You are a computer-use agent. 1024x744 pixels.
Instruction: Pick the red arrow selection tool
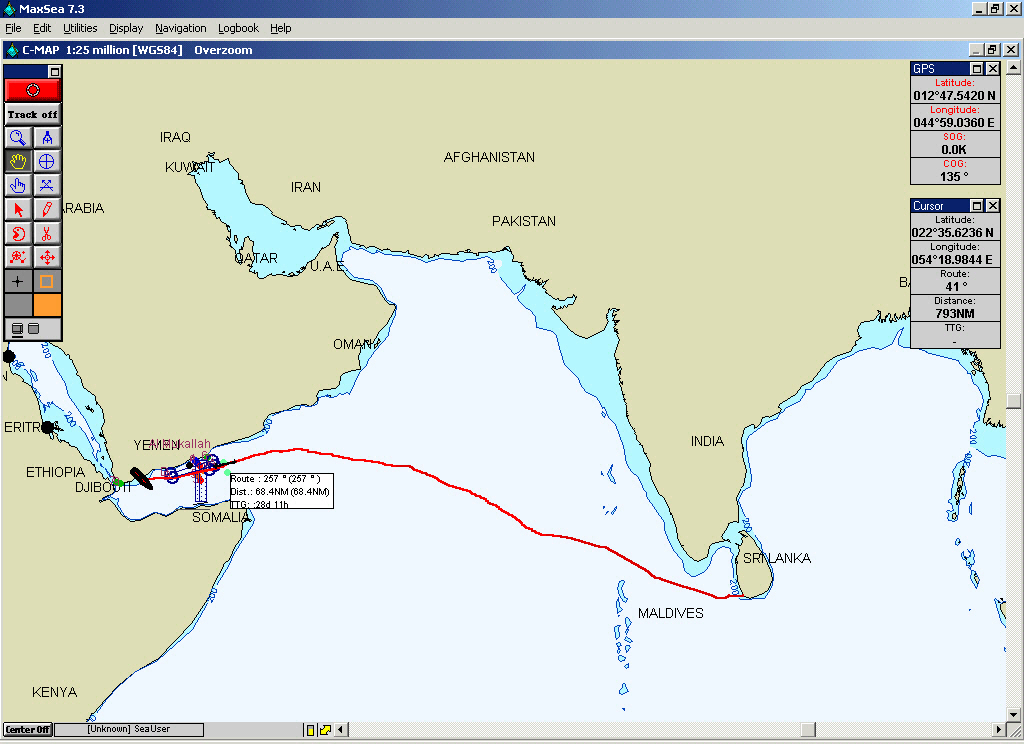[x=18, y=209]
